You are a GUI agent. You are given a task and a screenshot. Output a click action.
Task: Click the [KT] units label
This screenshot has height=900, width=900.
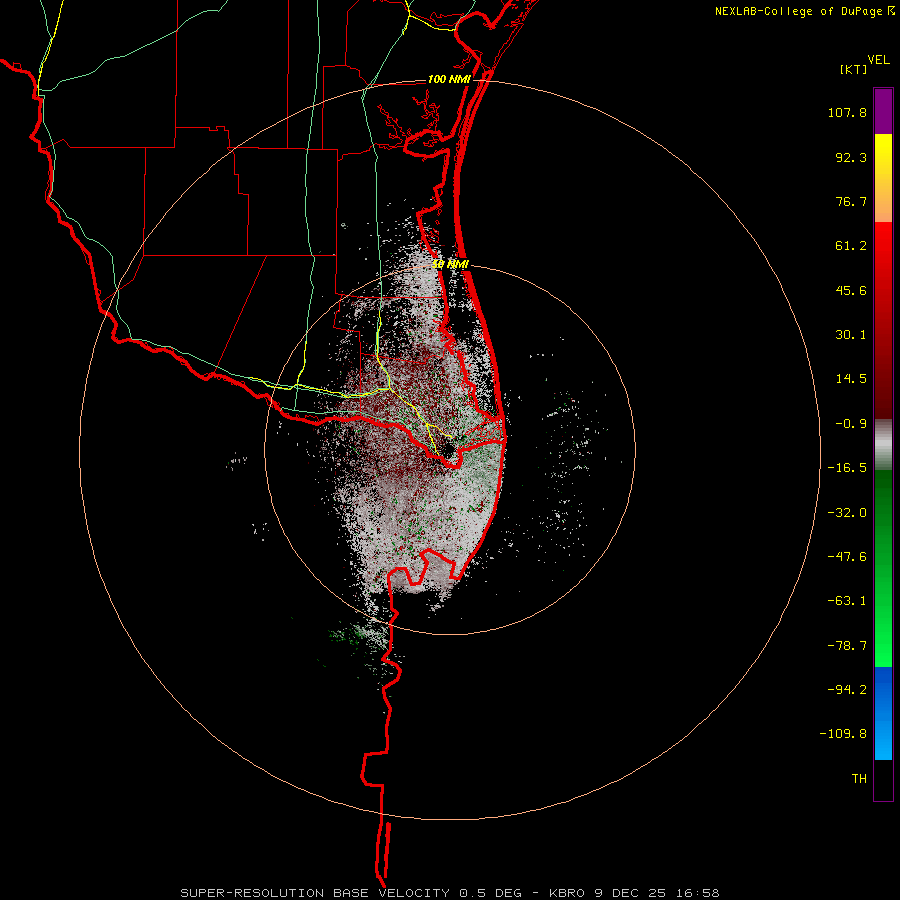coord(854,69)
